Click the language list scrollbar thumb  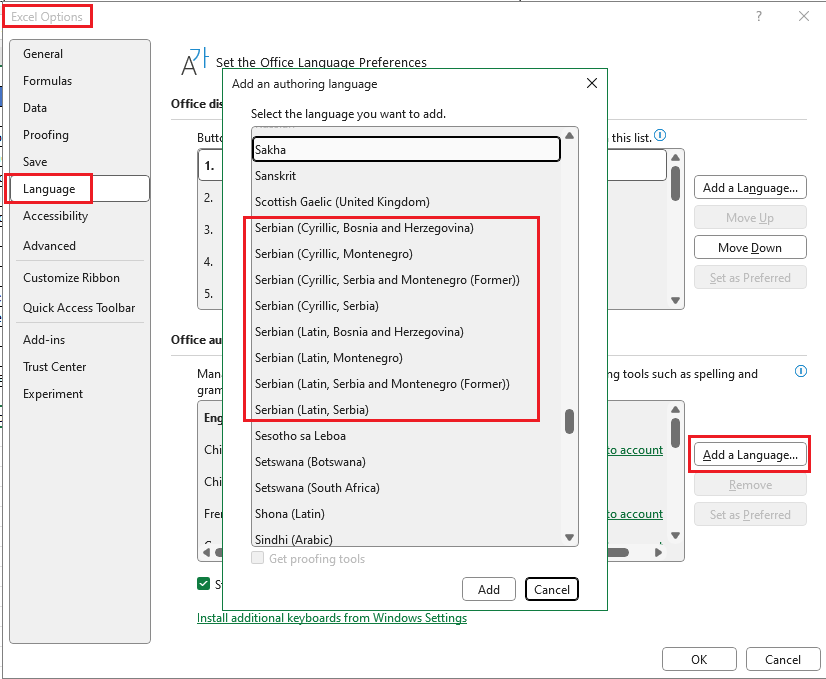[569, 421]
